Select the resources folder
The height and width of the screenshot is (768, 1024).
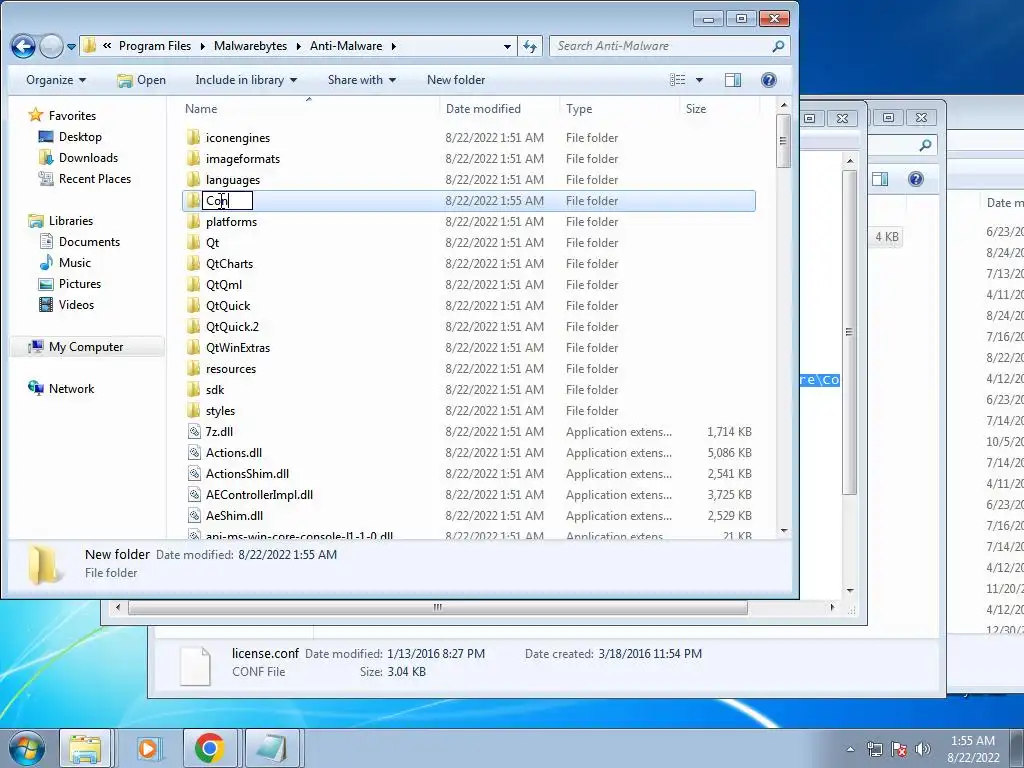pyautogui.click(x=231, y=368)
